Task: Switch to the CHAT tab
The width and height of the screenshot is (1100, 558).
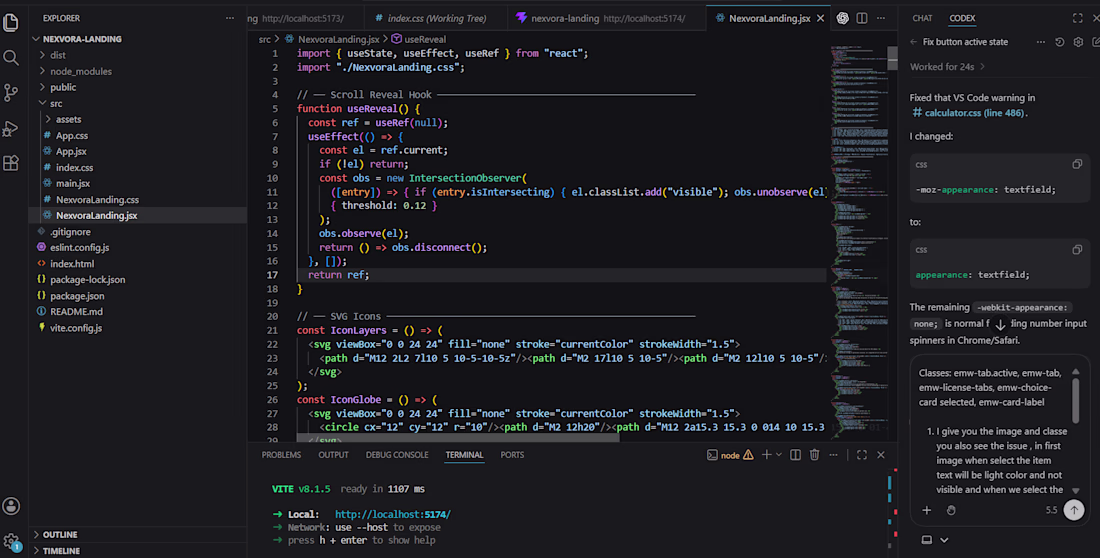Action: pyautogui.click(x=923, y=18)
